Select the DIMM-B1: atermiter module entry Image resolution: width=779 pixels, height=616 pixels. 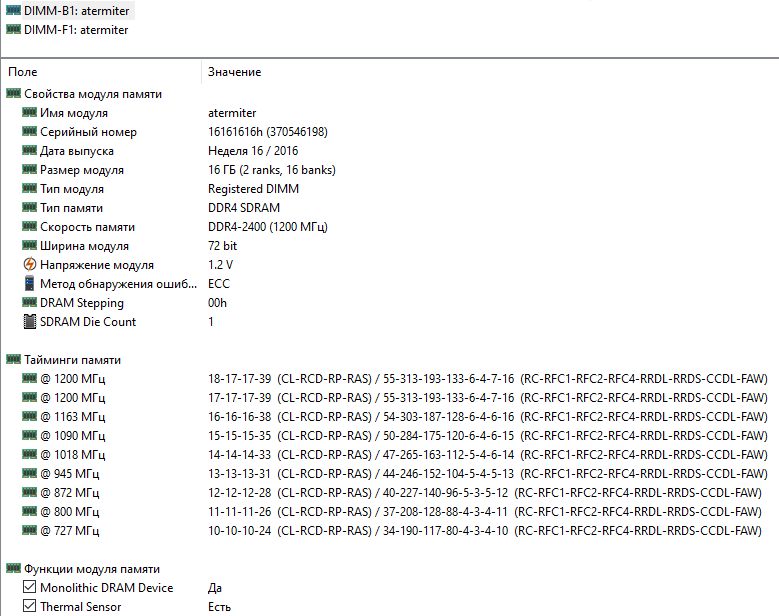[x=77, y=10]
